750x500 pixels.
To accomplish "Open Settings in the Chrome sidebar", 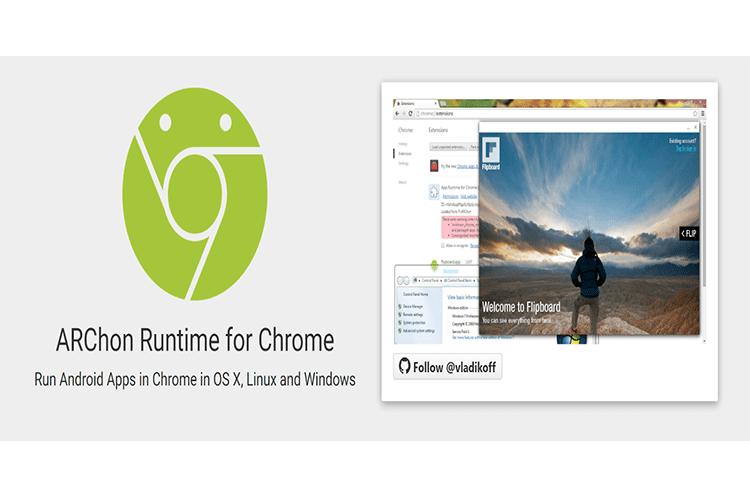I will [x=404, y=163].
